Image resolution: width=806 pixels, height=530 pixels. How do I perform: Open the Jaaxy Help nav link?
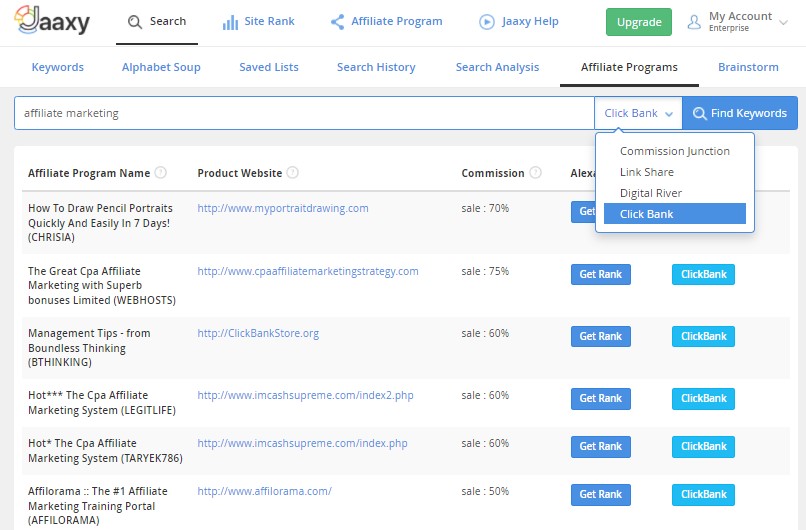point(519,22)
